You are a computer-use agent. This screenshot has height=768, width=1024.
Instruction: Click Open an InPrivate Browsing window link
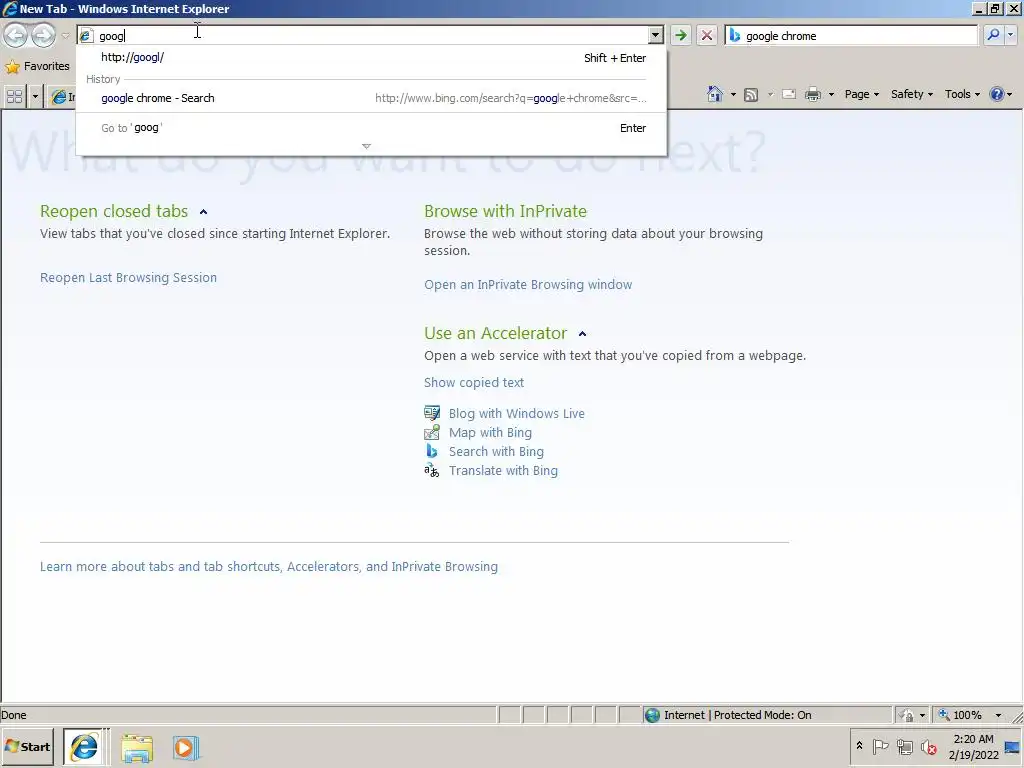point(528,285)
